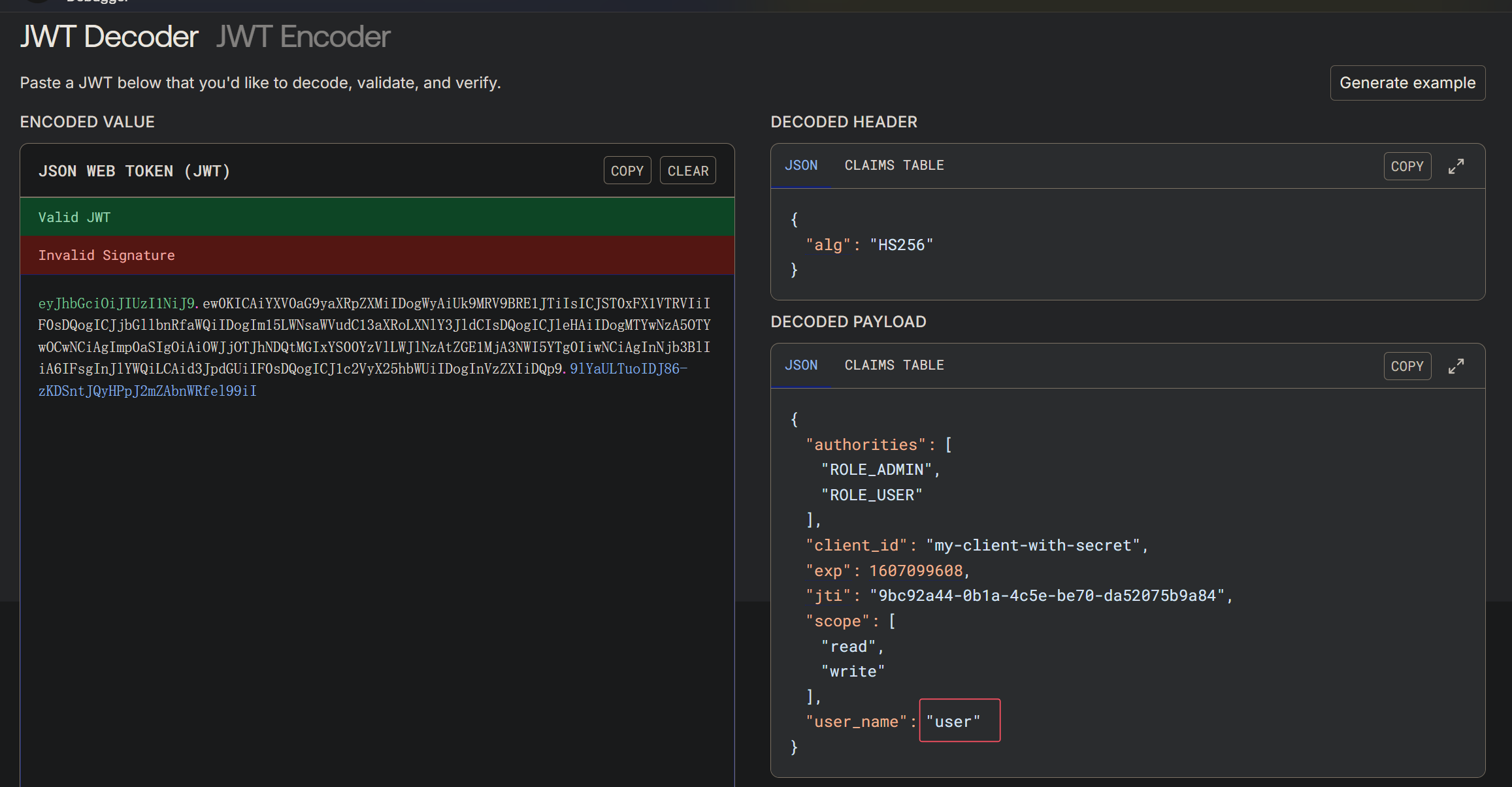Image resolution: width=1512 pixels, height=787 pixels.
Task: Click the "jti" key in payload
Action: coord(828,596)
